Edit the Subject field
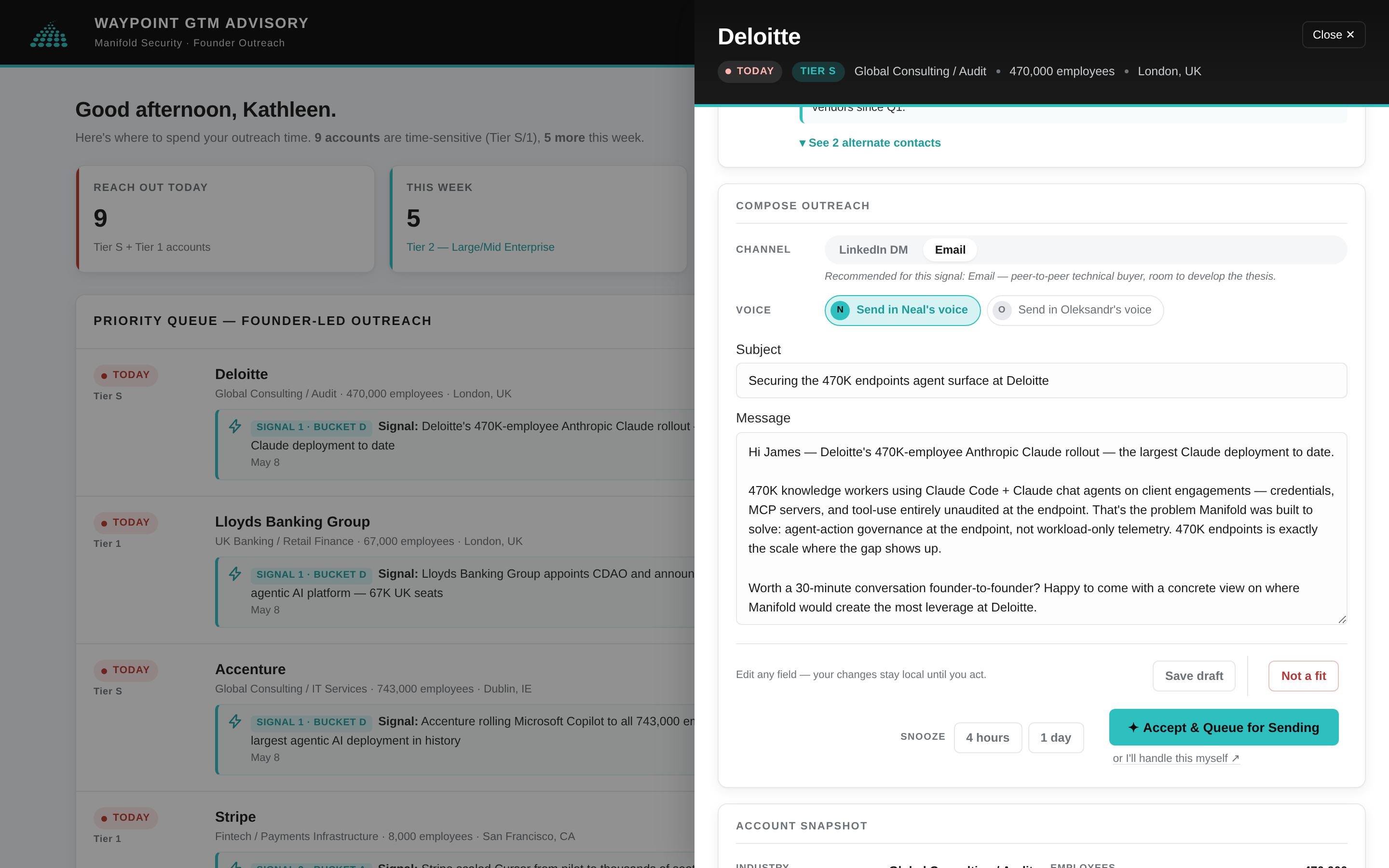This screenshot has height=868, width=1389. [x=1041, y=380]
